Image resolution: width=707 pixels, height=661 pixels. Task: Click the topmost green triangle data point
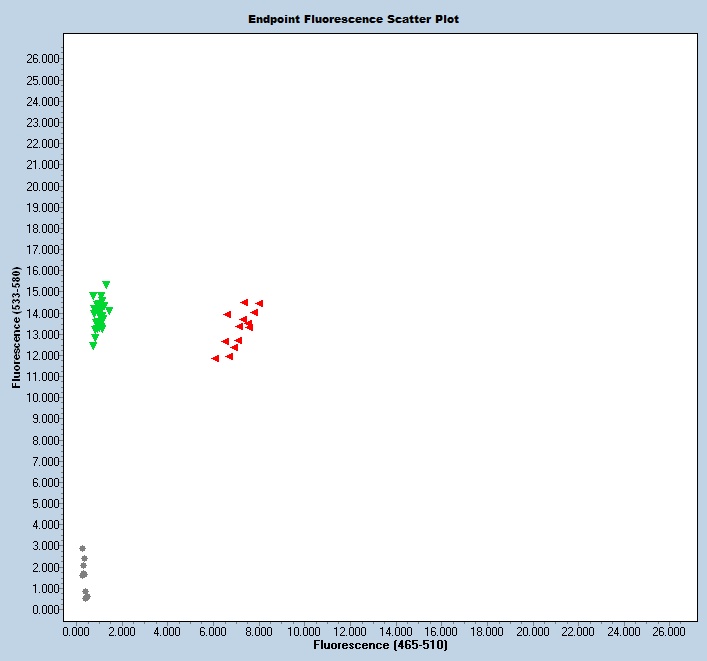point(106,285)
